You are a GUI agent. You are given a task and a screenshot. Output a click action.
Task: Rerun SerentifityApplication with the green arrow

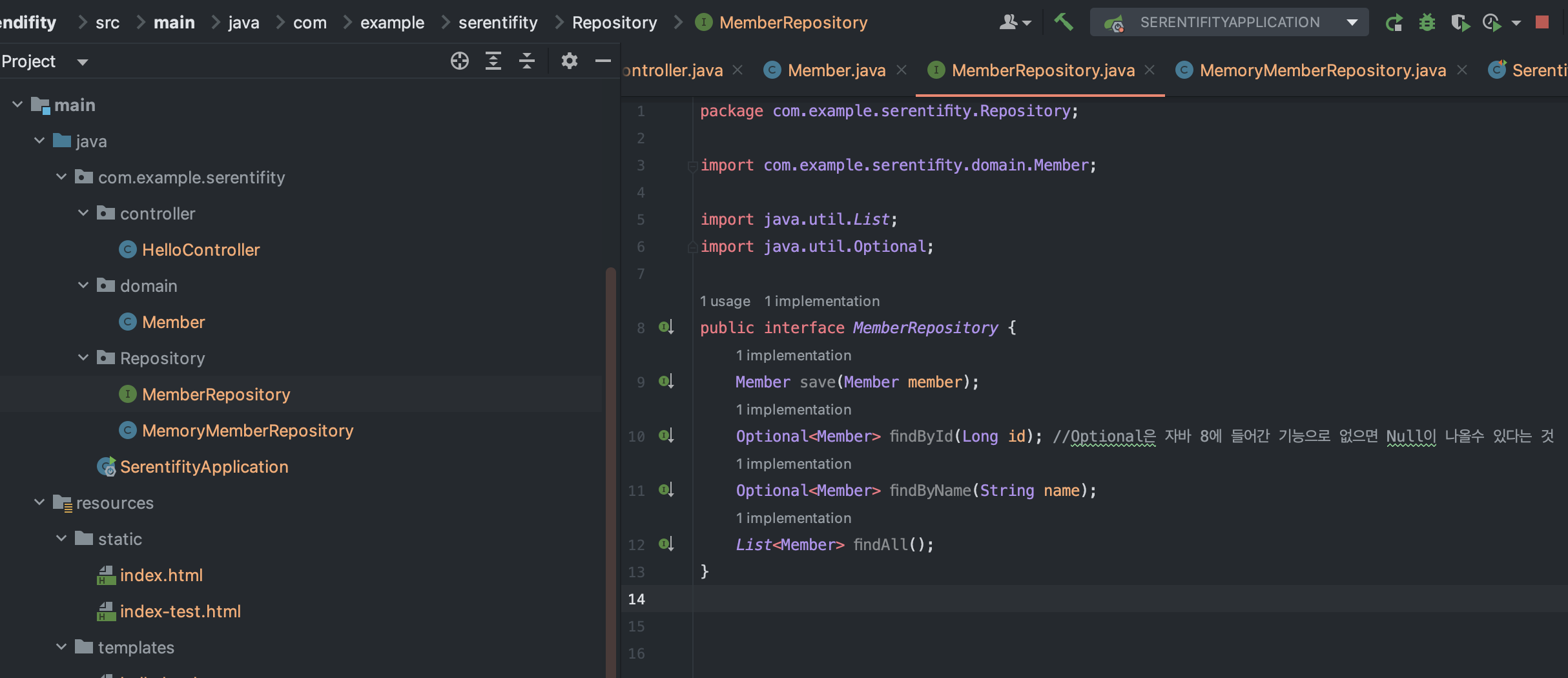pos(1394,23)
